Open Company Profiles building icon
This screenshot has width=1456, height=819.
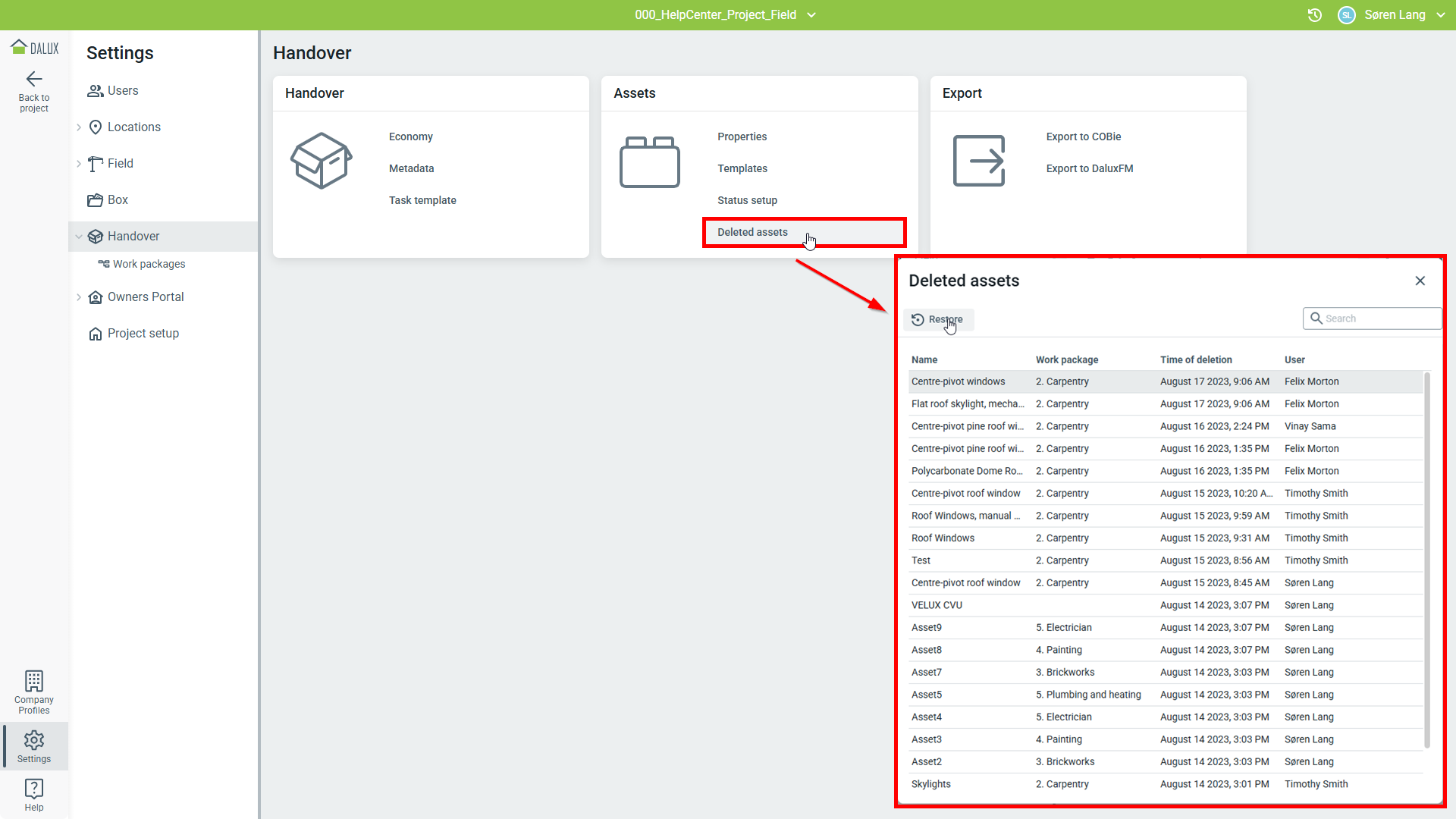click(34, 680)
